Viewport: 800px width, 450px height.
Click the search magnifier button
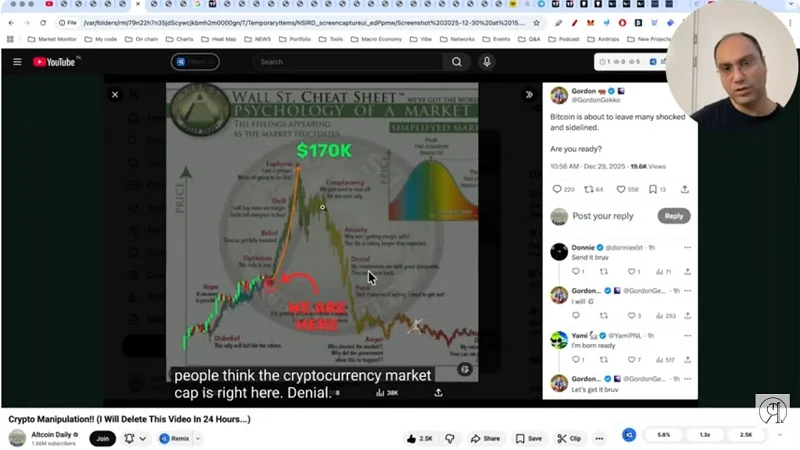coord(457,62)
